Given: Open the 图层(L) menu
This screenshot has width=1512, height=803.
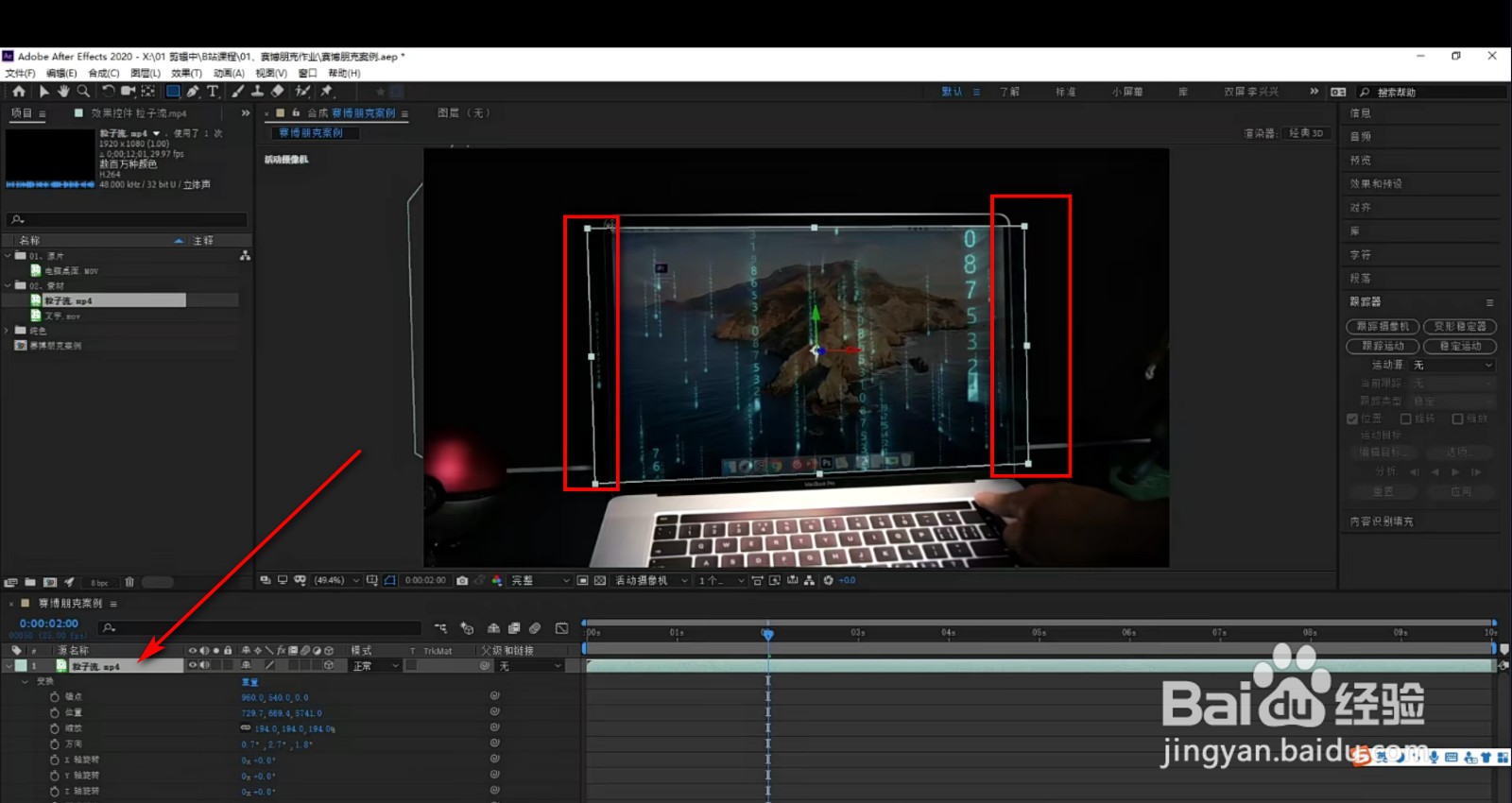Looking at the screenshot, I should pos(146,73).
